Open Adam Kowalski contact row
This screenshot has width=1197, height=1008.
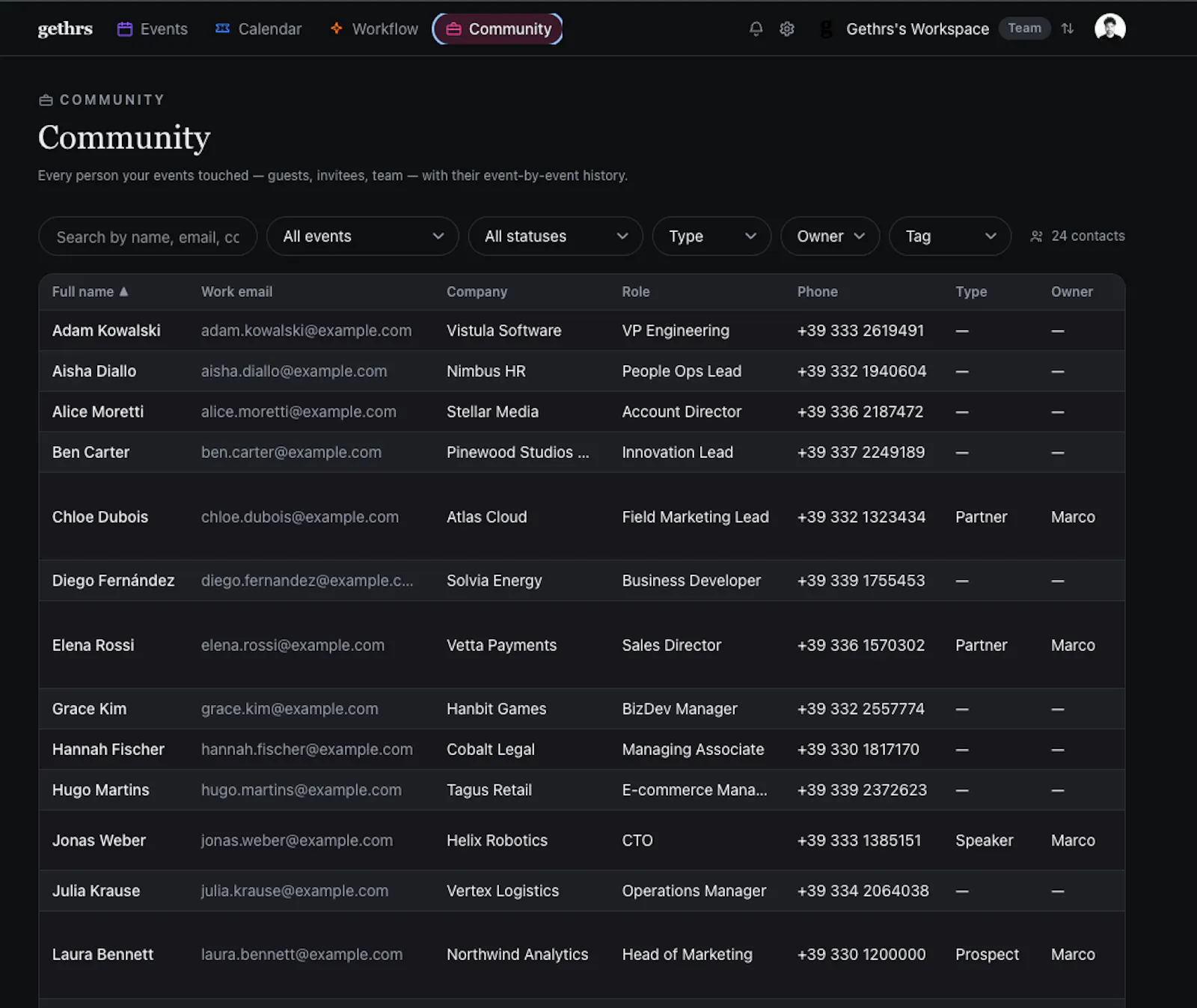[582, 331]
